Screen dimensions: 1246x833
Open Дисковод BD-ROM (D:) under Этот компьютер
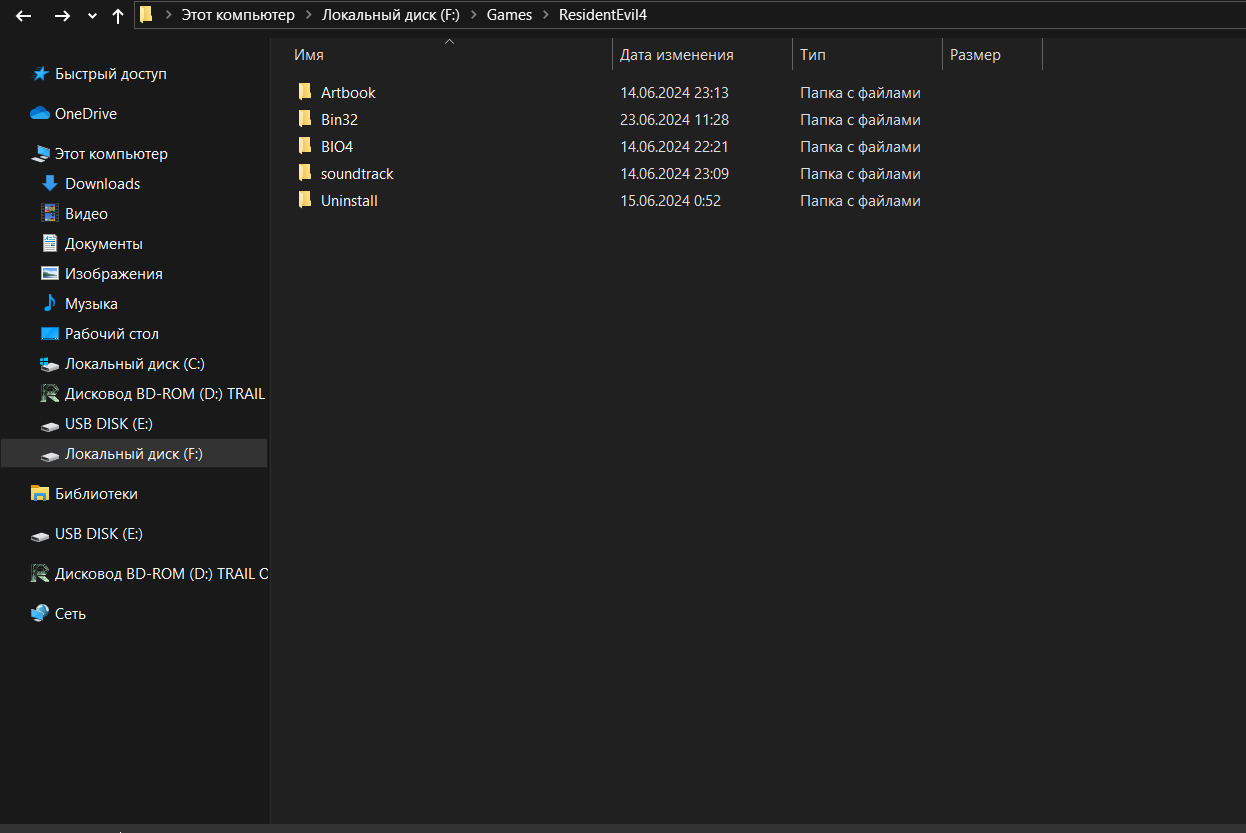coord(164,393)
